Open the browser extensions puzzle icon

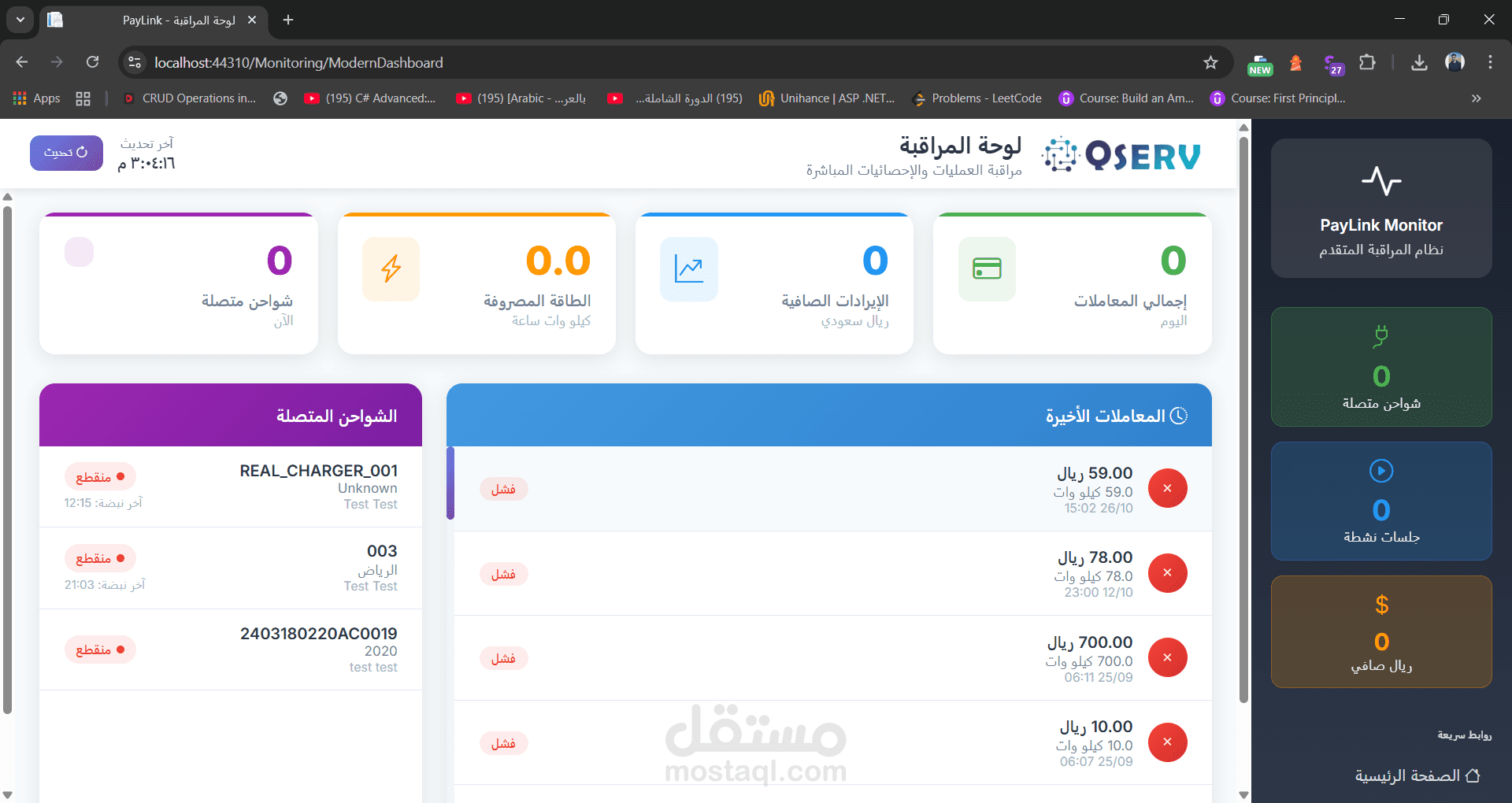coord(1368,62)
